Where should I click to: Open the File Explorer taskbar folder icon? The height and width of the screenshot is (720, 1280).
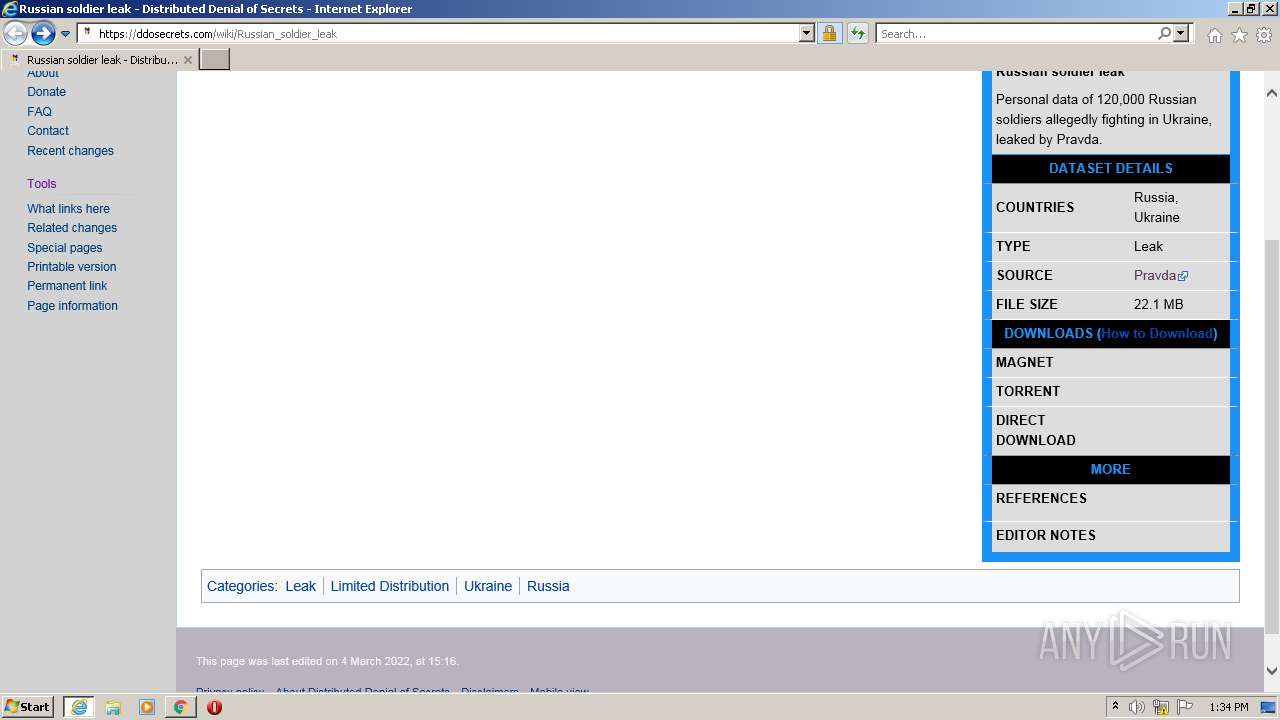click(x=113, y=707)
